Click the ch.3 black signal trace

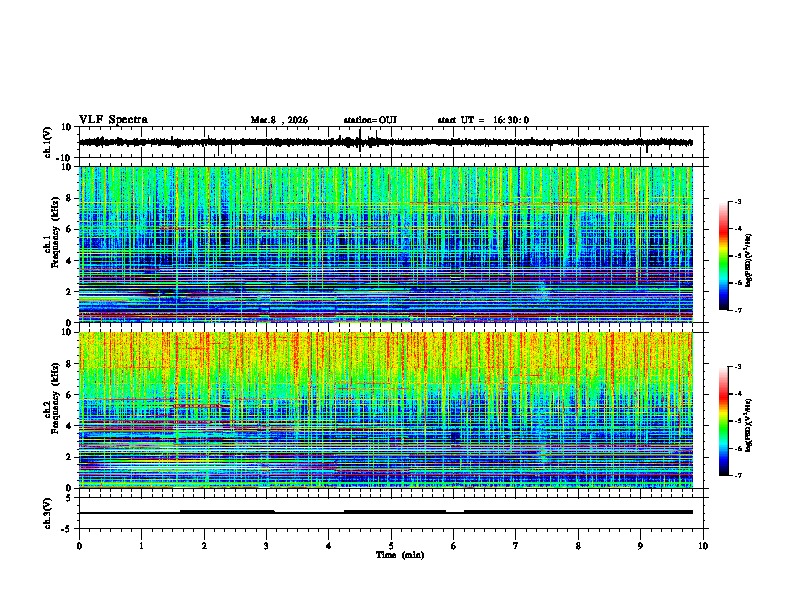(x=386, y=512)
